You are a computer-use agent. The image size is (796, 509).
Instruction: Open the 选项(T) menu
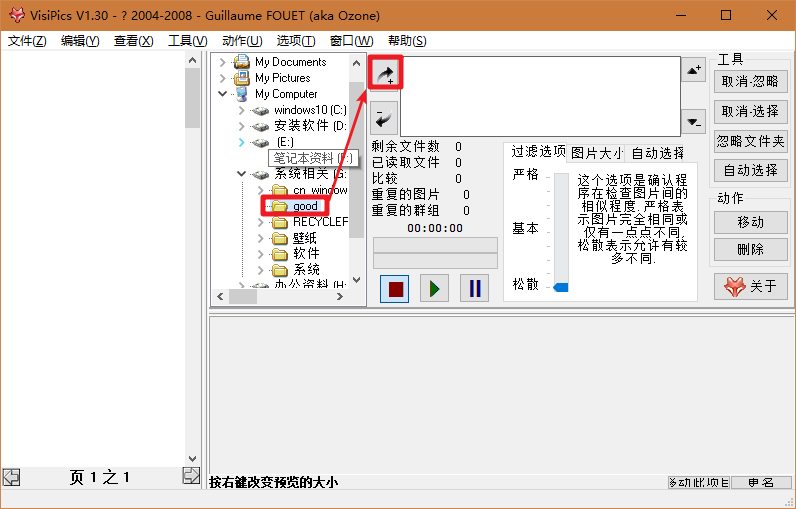(x=295, y=41)
